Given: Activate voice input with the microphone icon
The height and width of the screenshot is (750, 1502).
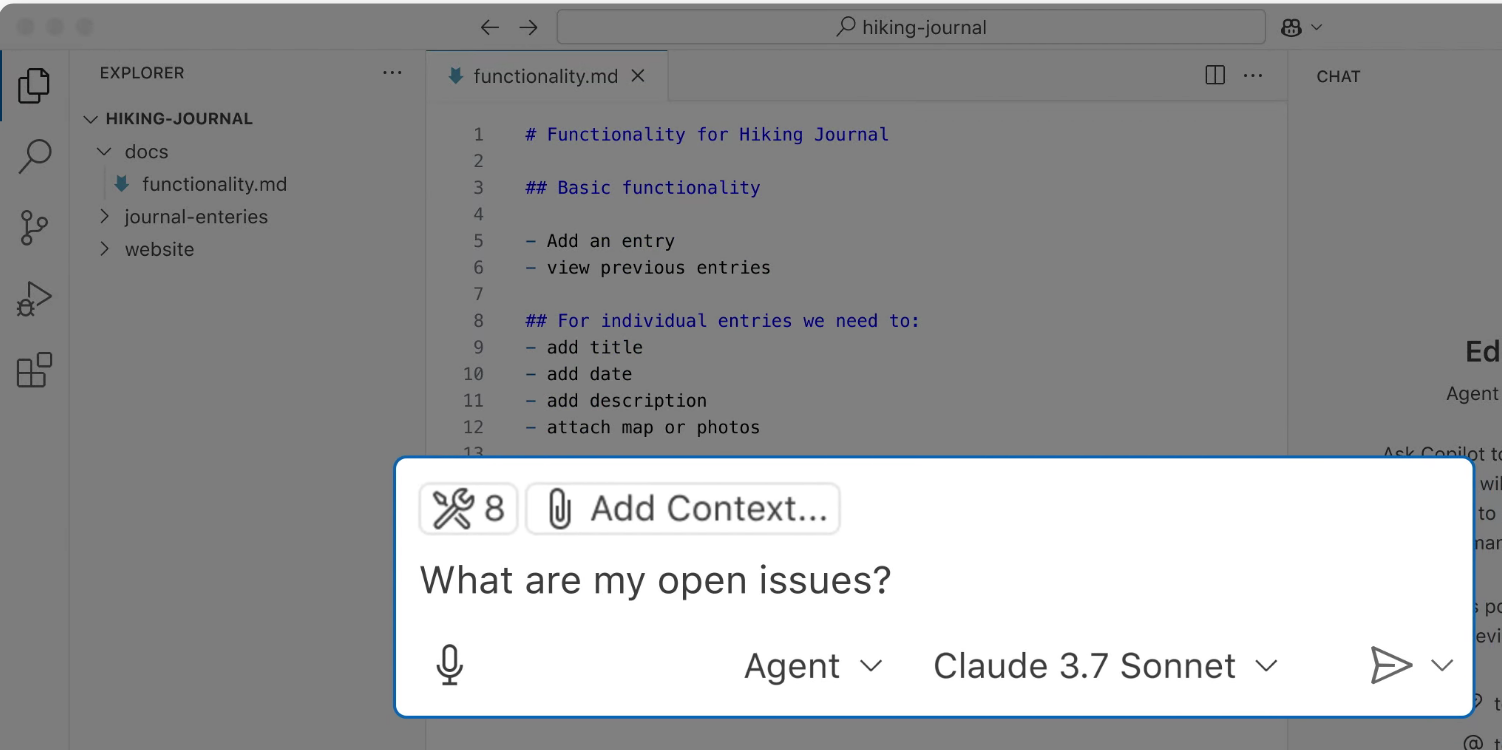Looking at the screenshot, I should click(x=449, y=664).
